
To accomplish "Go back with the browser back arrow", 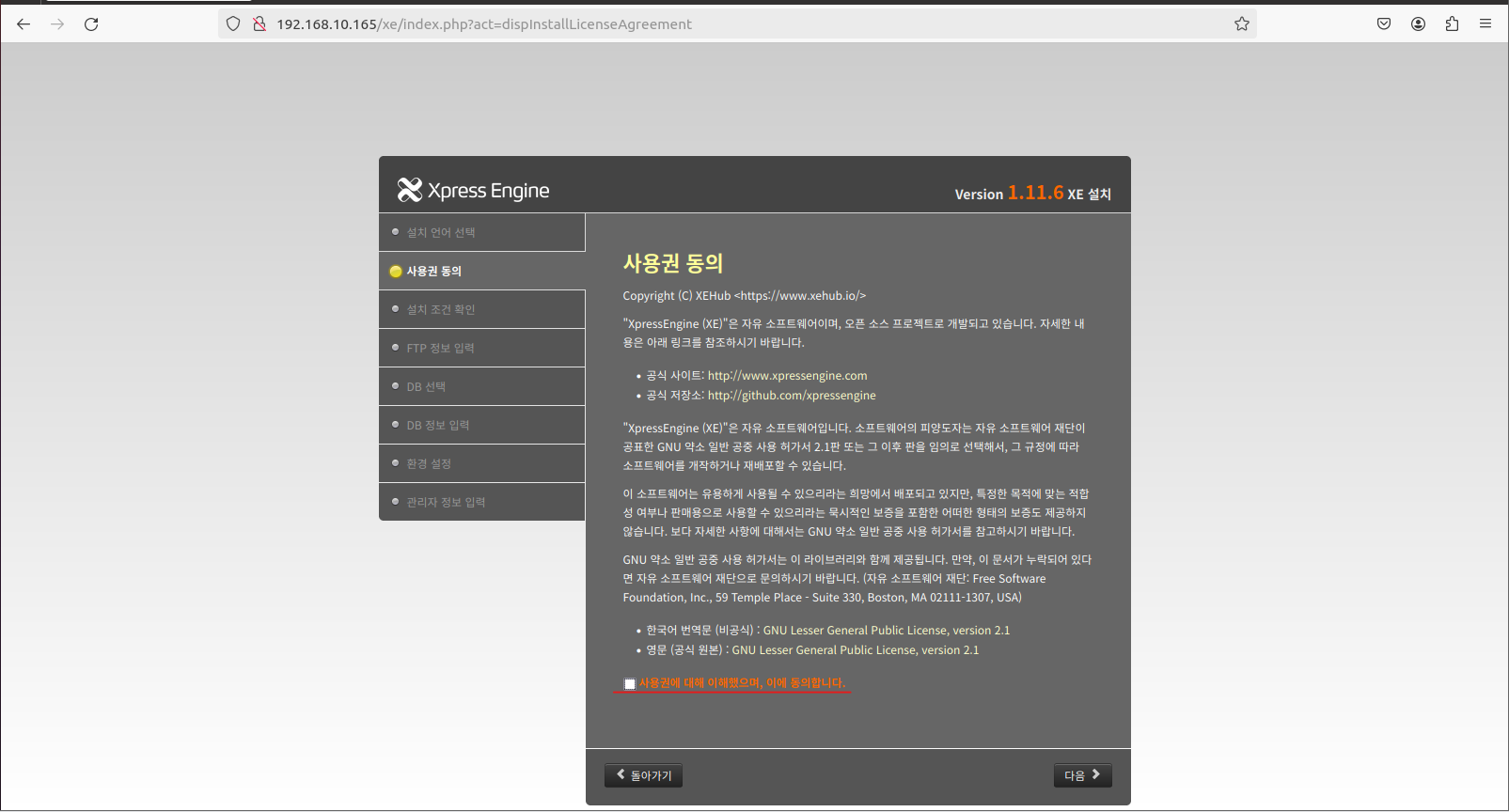I will click(24, 24).
